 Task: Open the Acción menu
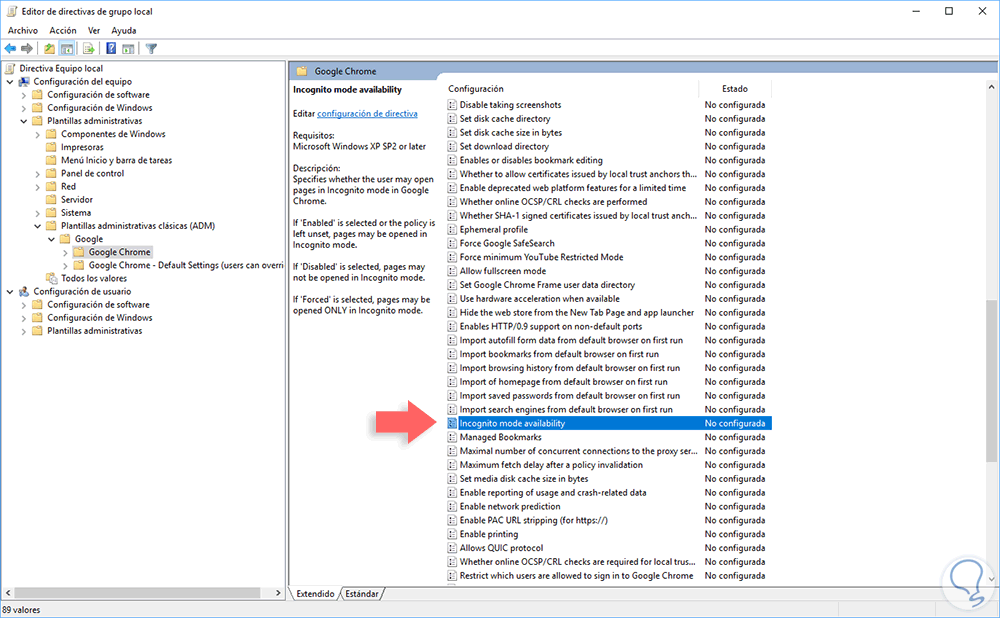click(62, 30)
